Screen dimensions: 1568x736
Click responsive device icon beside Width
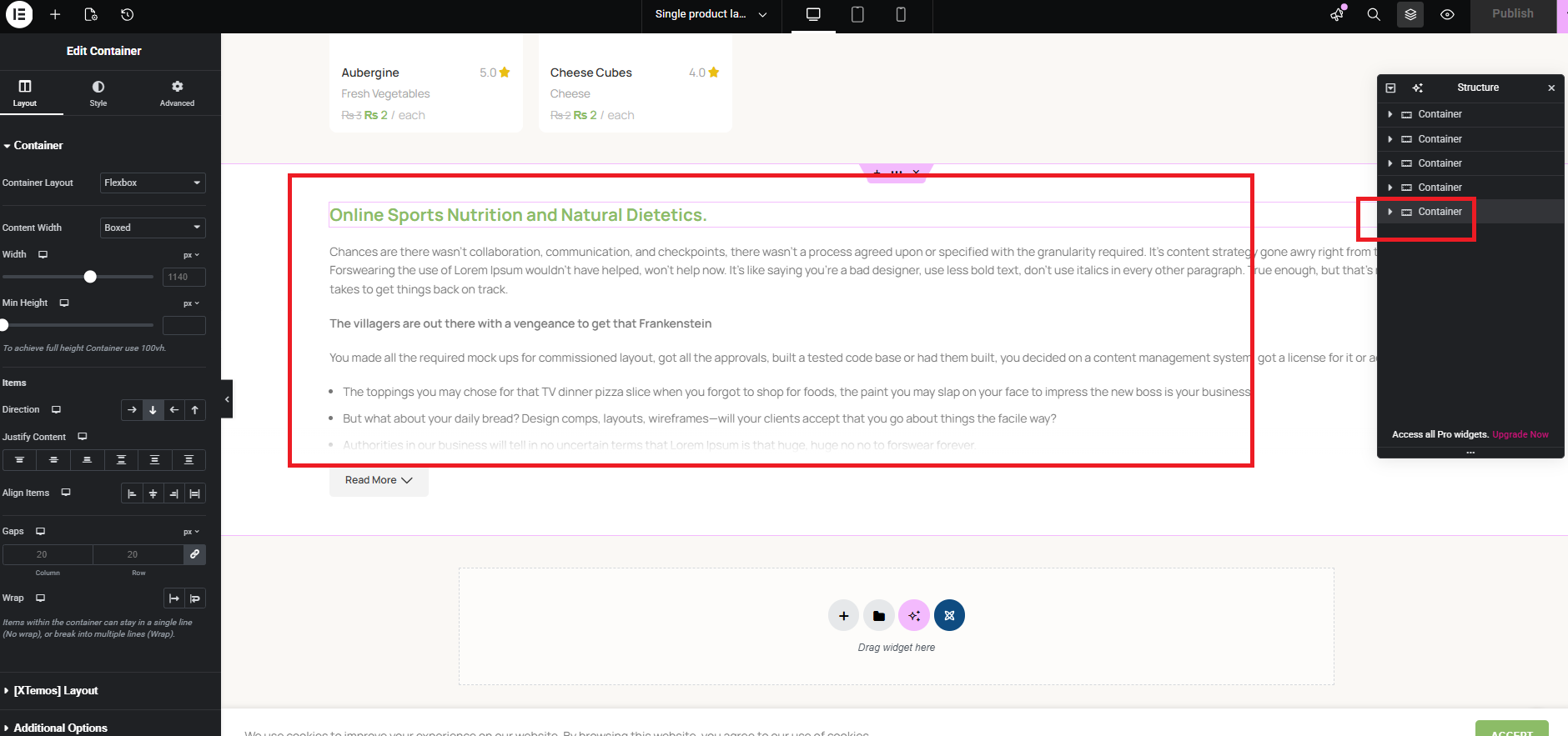click(x=43, y=254)
